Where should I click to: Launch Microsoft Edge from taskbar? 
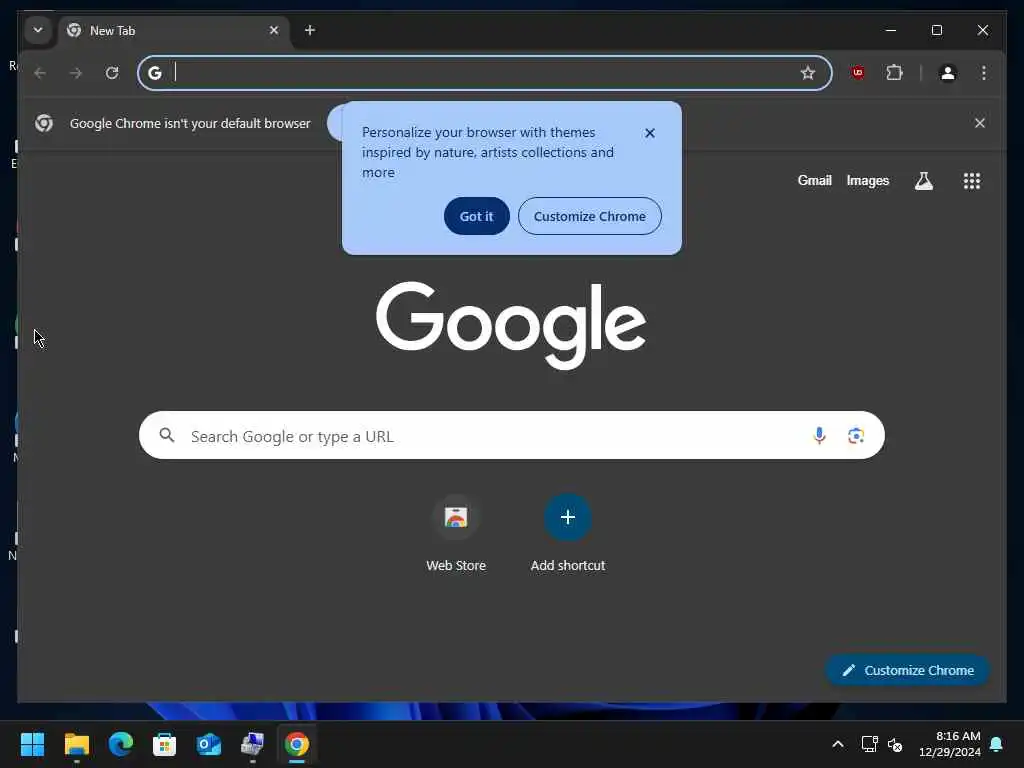[x=121, y=744]
